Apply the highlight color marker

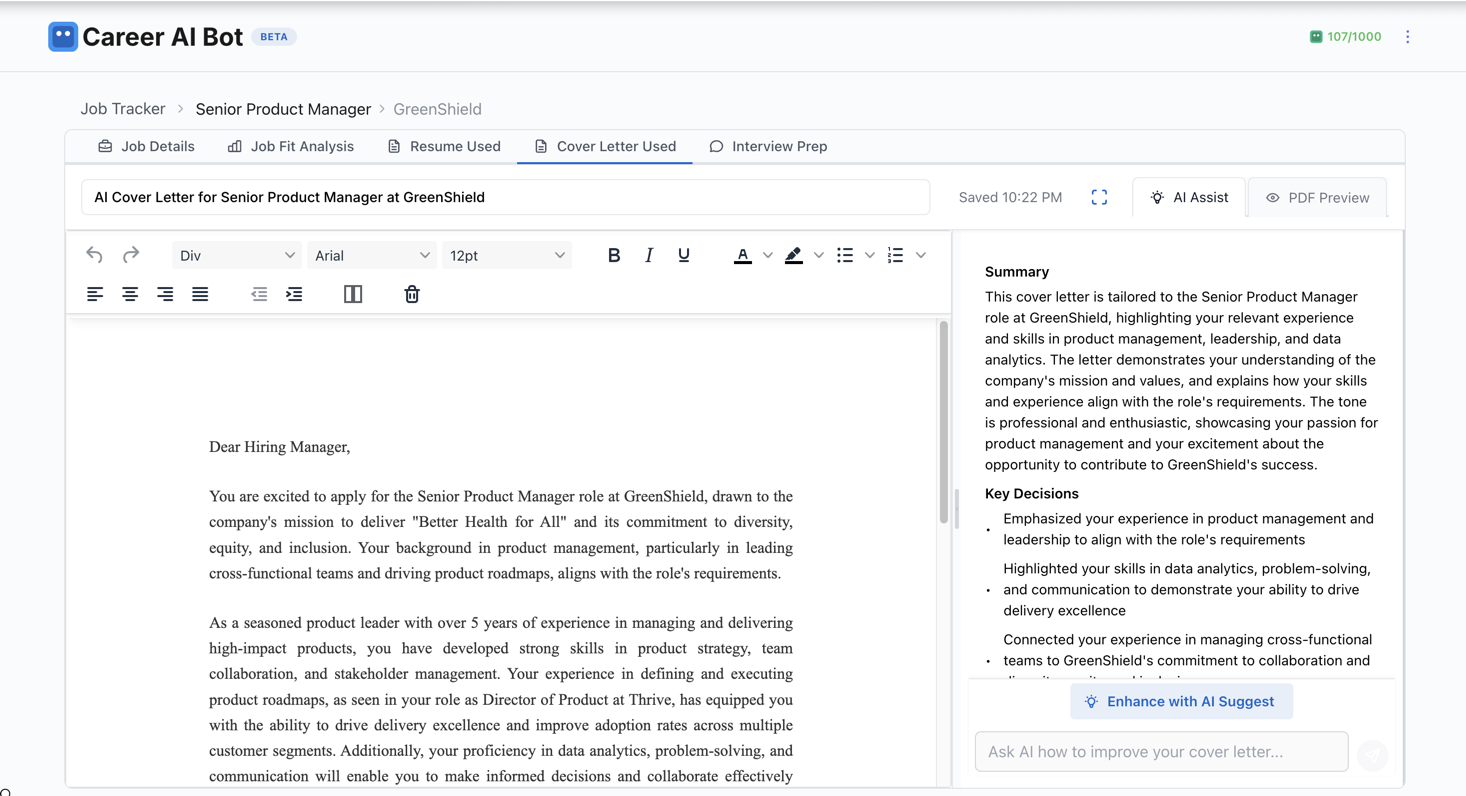pos(794,255)
